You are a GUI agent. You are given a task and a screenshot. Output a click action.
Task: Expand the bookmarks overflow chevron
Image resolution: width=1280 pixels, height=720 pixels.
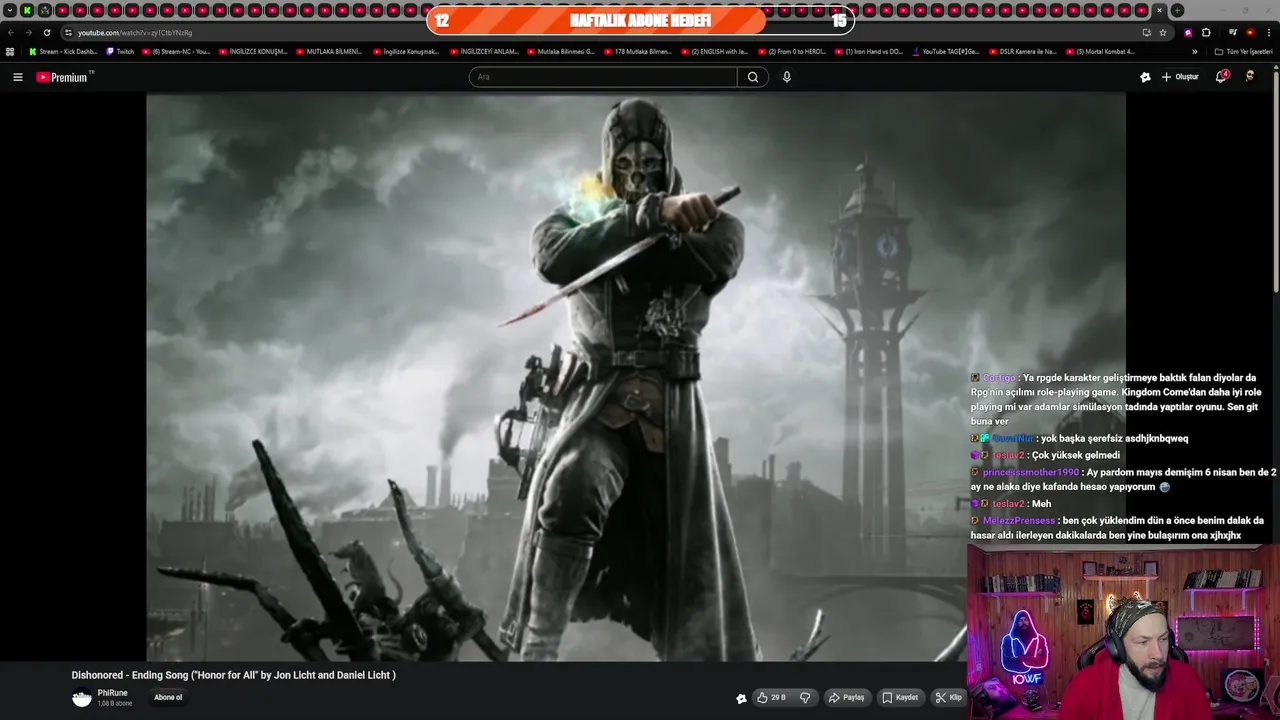click(x=1194, y=51)
